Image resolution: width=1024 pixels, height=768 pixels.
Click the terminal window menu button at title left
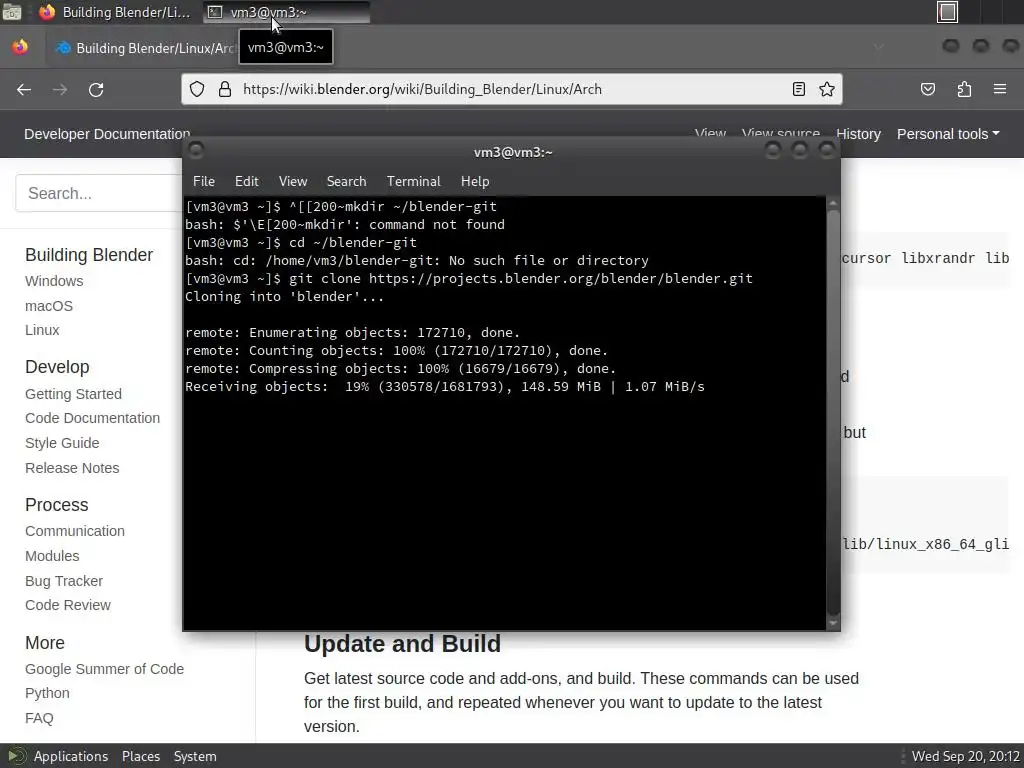[195, 151]
